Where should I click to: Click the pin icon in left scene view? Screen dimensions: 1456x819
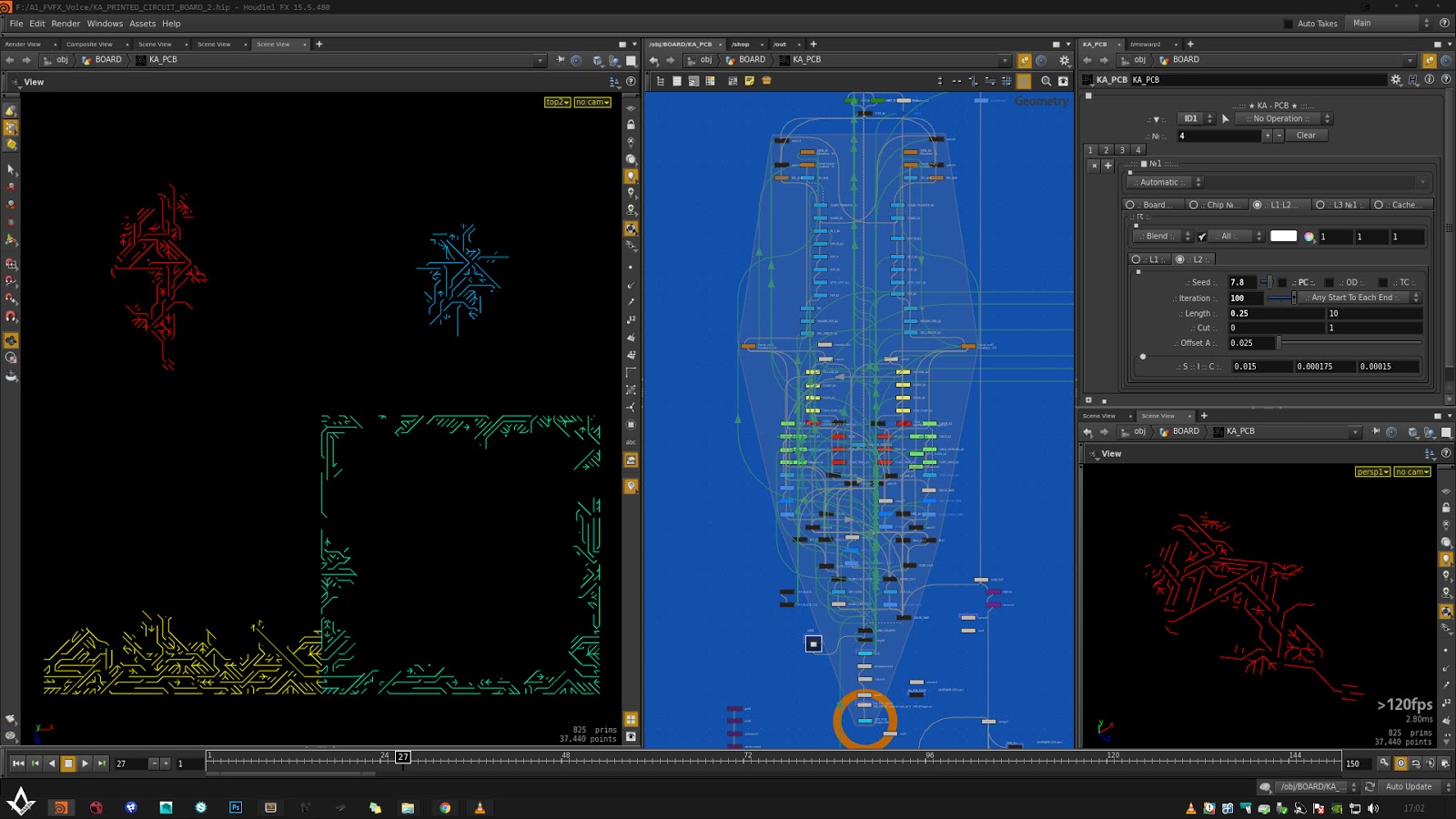(x=561, y=60)
